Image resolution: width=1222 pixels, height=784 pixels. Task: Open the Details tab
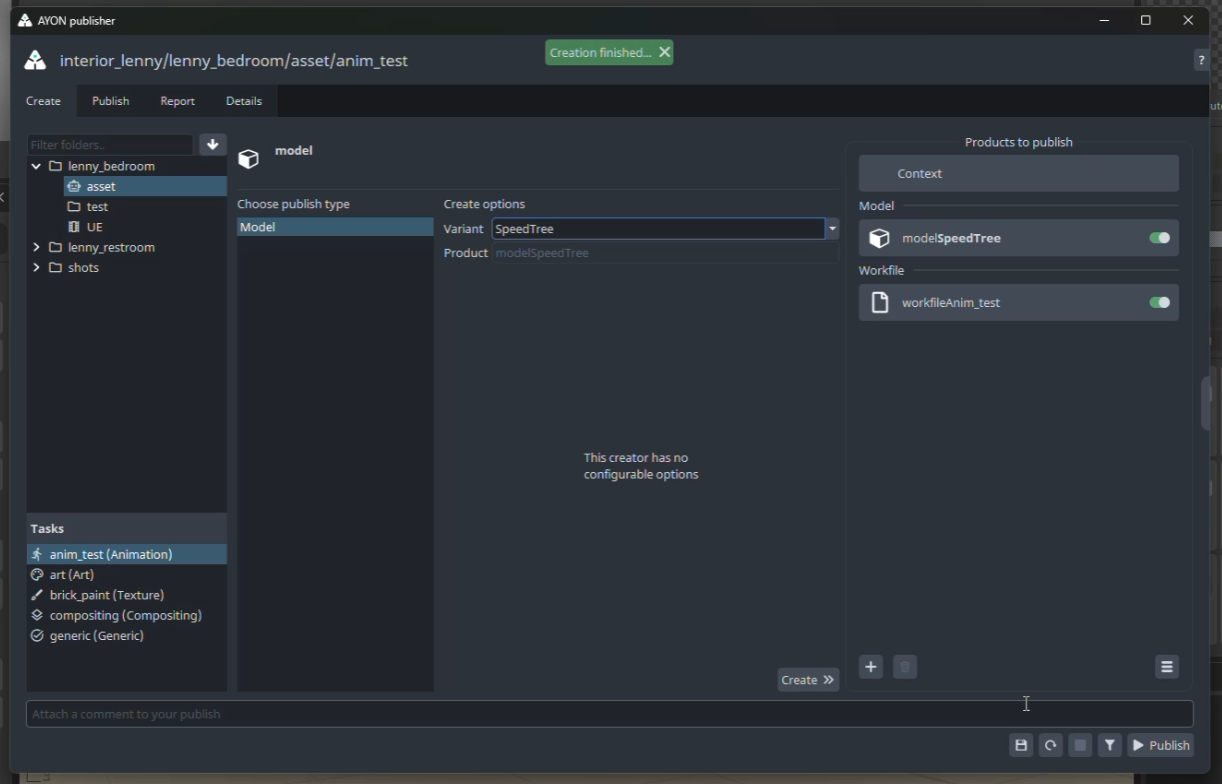tap(243, 101)
